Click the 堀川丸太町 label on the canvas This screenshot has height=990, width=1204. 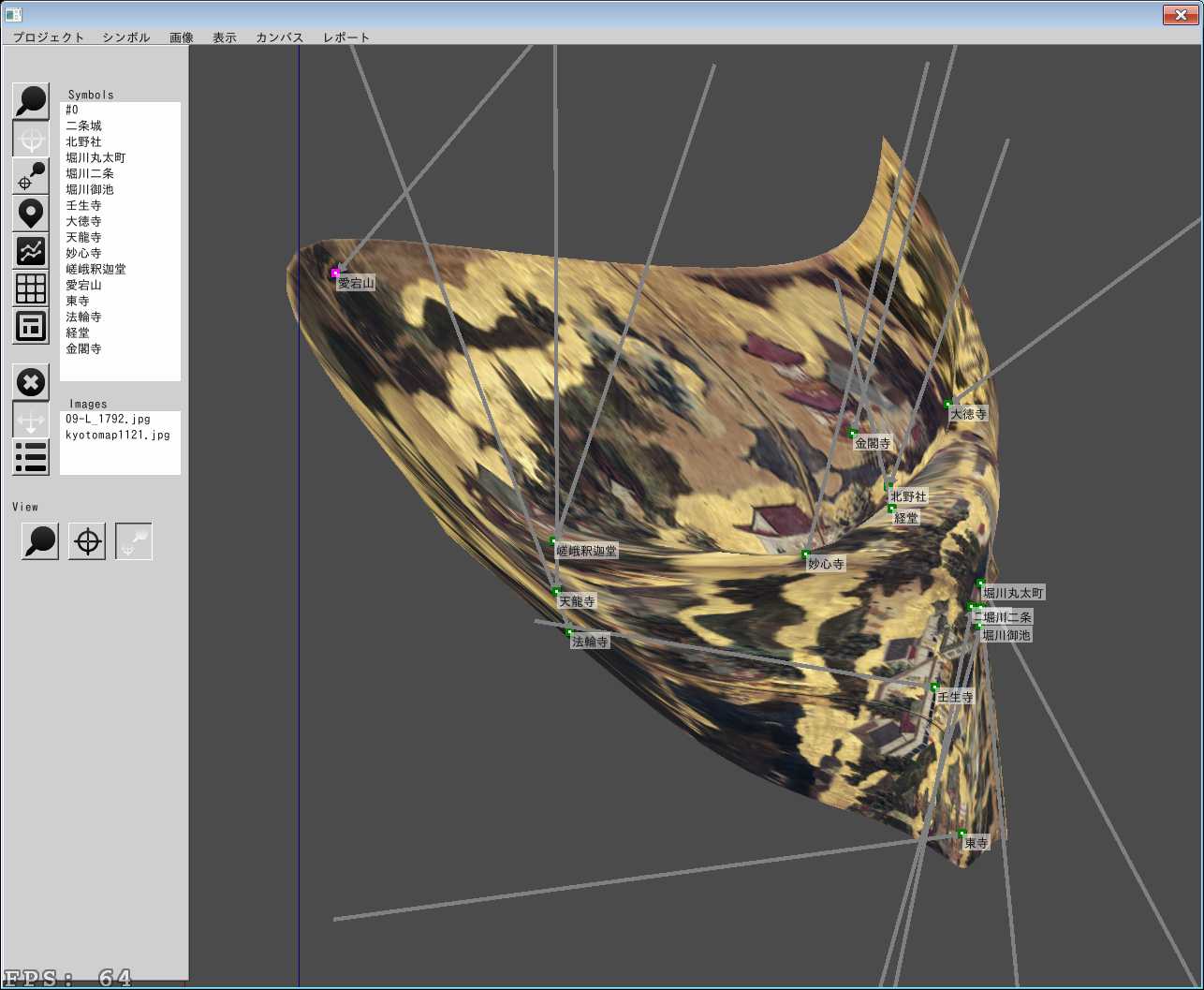(x=1013, y=593)
